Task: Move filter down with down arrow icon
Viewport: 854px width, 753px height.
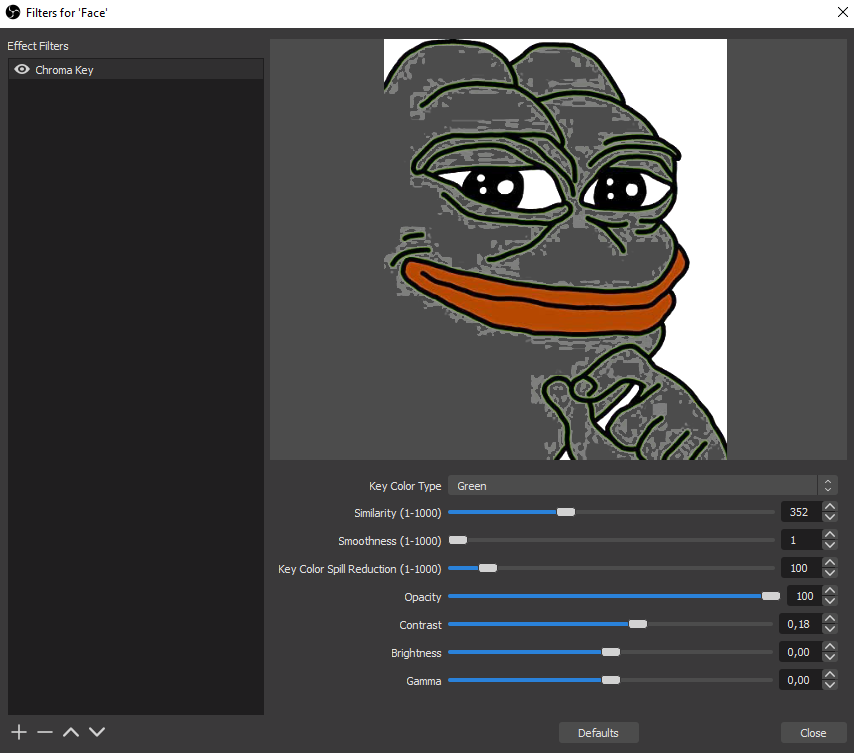Action: pos(97,732)
